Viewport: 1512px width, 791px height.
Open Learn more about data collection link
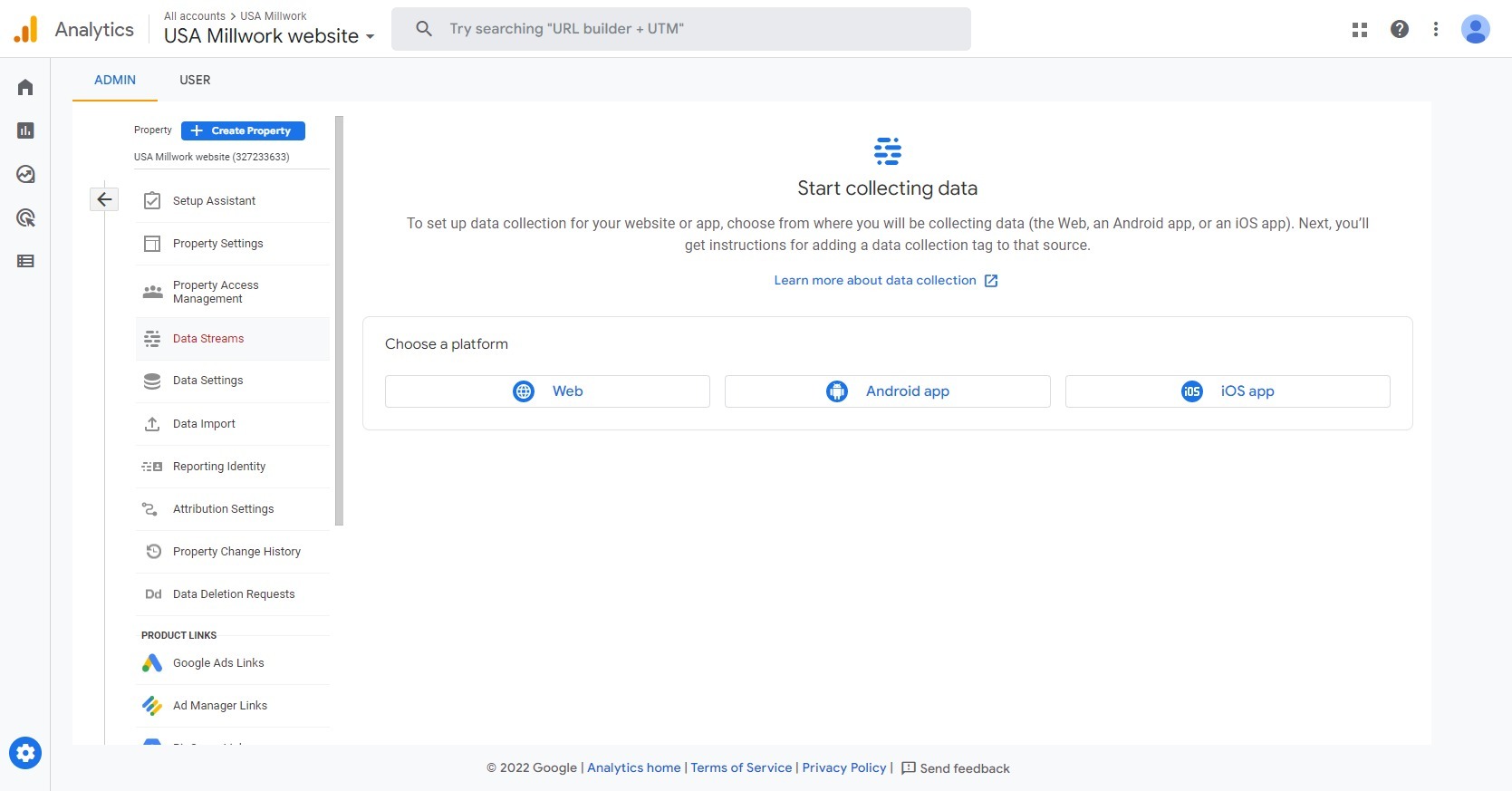[885, 281]
